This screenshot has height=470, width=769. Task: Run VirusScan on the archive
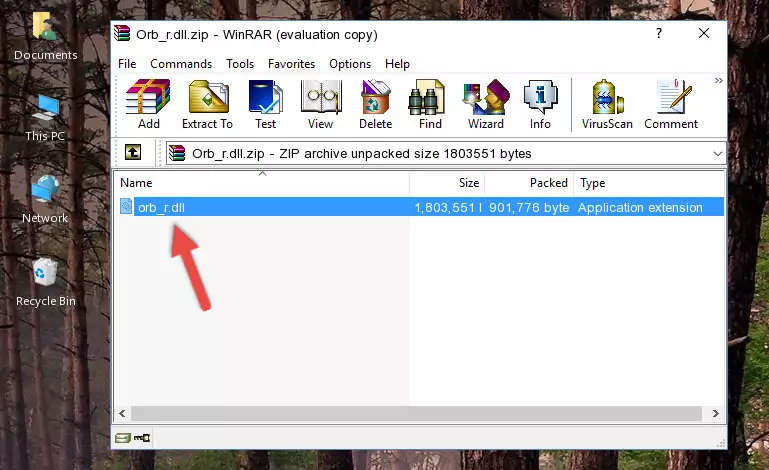[607, 104]
